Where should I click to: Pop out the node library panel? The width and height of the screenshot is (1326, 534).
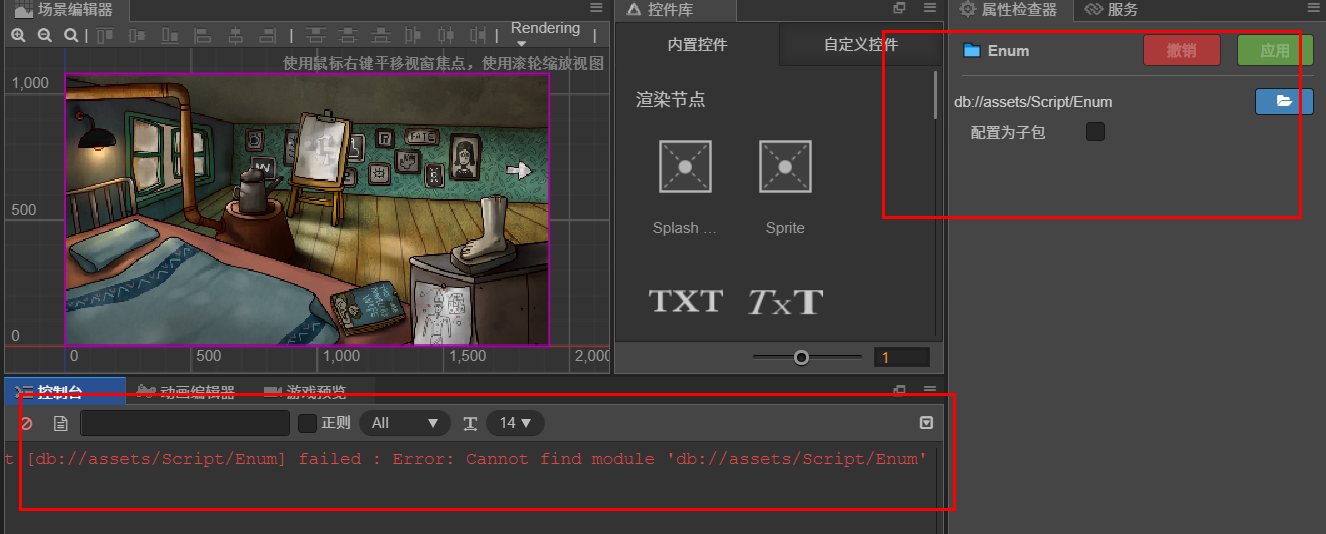(899, 8)
